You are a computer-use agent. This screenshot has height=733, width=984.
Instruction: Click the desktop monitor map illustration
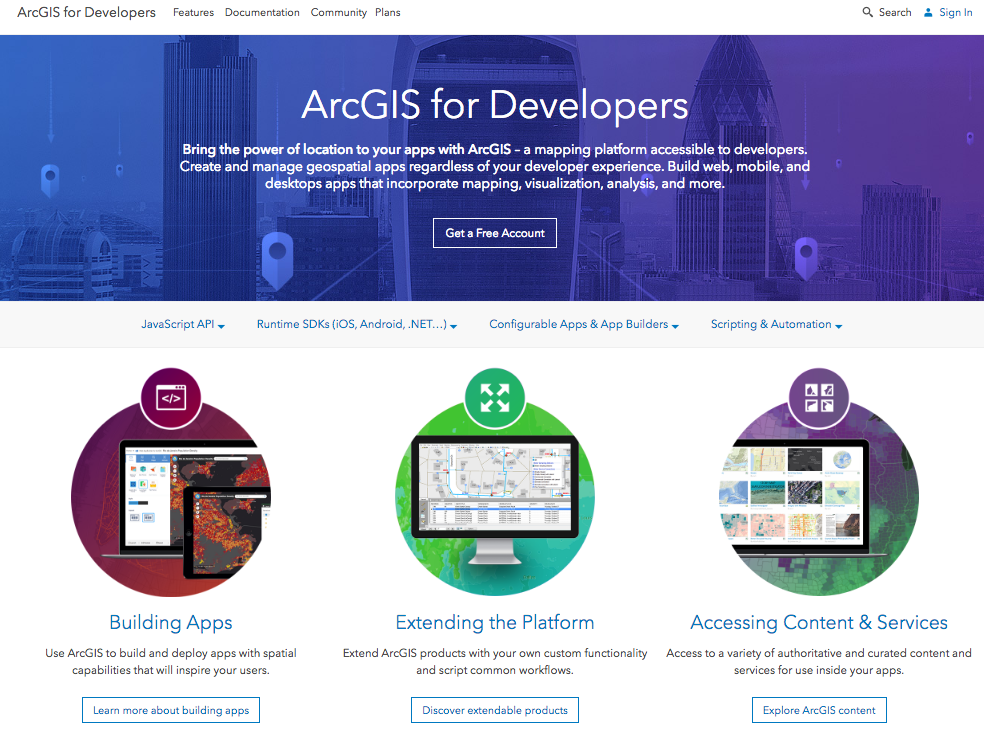[x=495, y=499]
